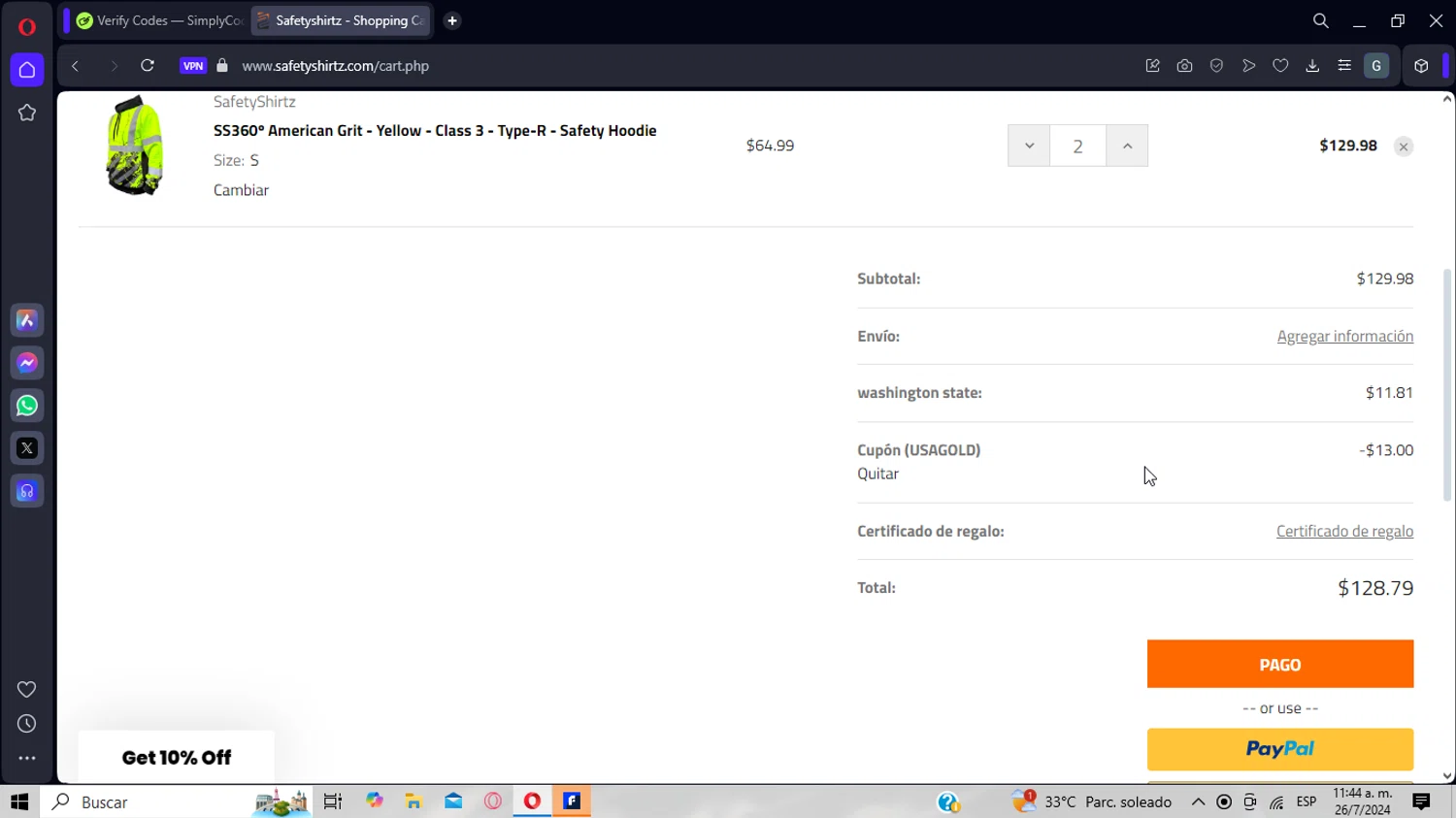The width and height of the screenshot is (1456, 818).
Task: Open Messenger in the sidebar
Action: 27,363
